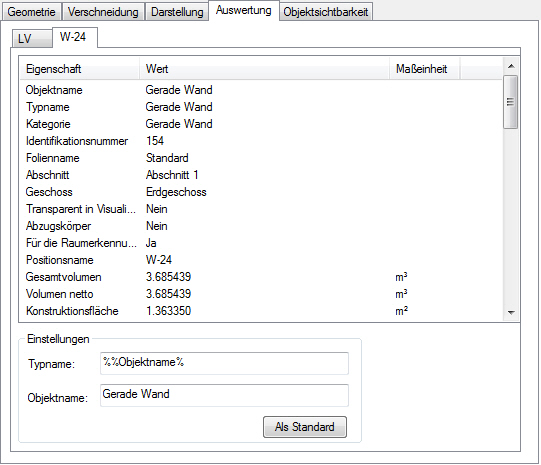The height and width of the screenshot is (465, 541).
Task: Focus the Typname input field
Action: click(224, 363)
